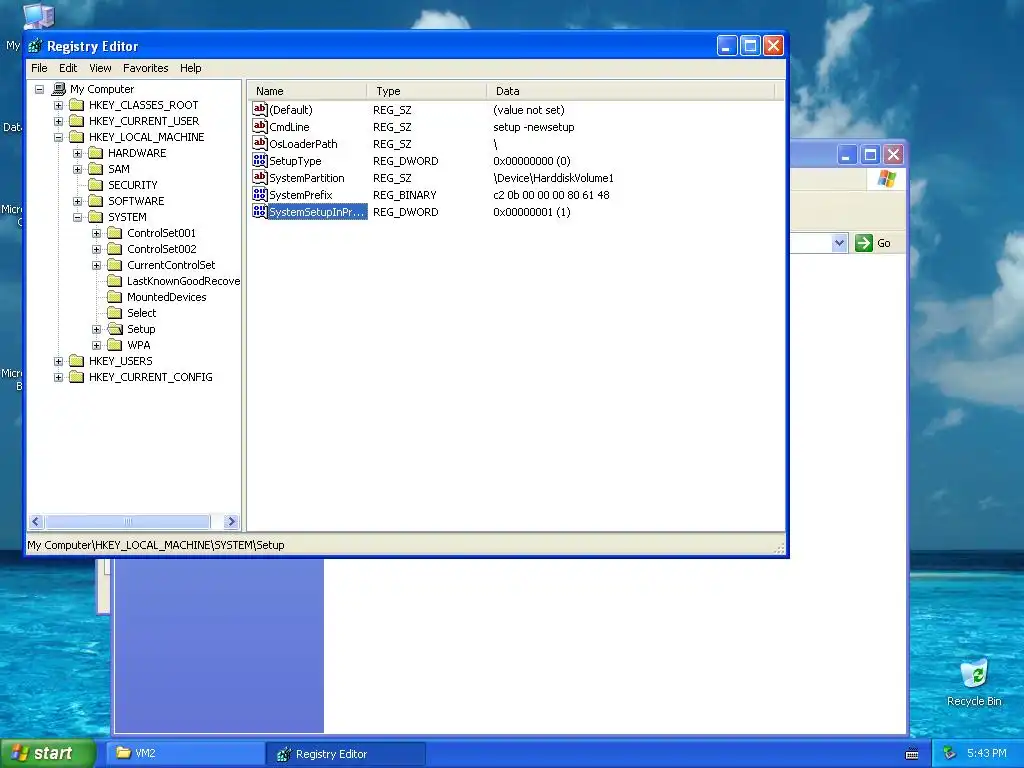Click the OsLoaderPath string value icon

click(260, 144)
